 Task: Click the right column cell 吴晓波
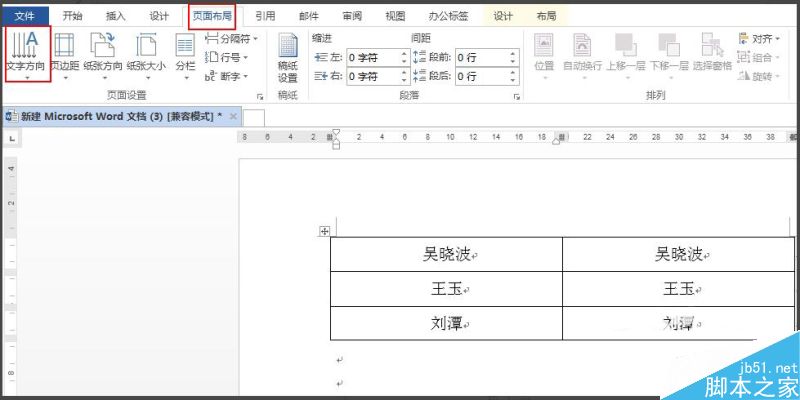point(679,254)
